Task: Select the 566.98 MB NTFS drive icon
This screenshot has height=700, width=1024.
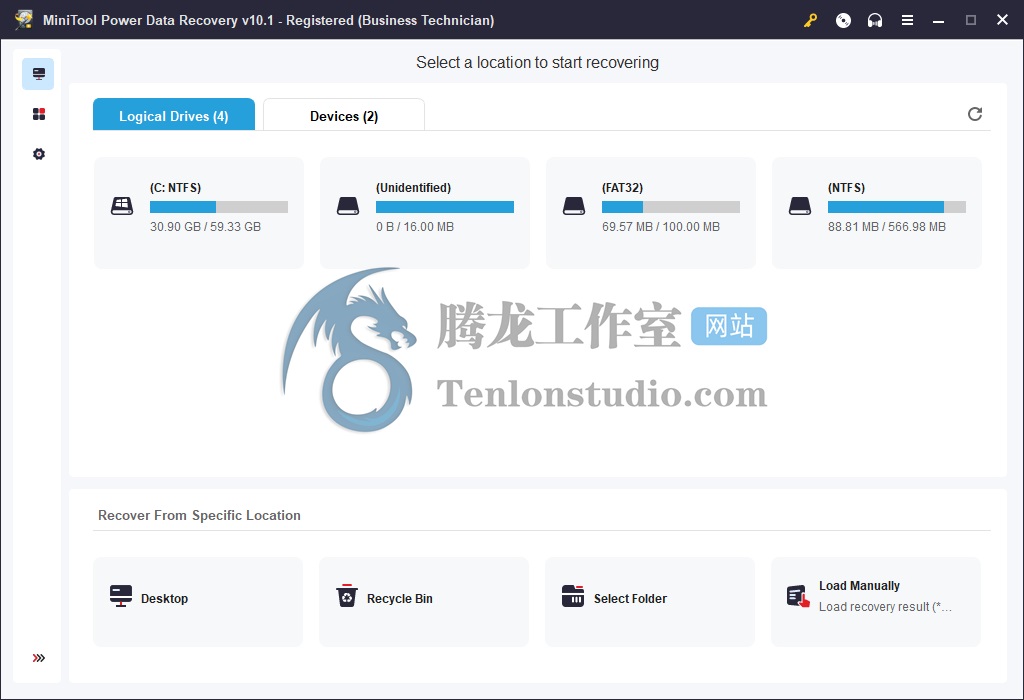Action: pos(800,206)
